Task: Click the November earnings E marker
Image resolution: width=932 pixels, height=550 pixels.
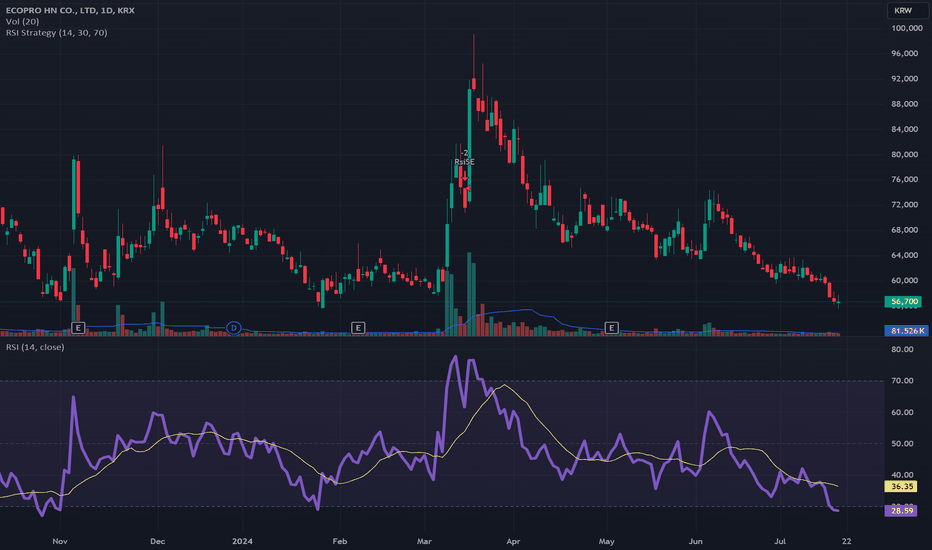Action: pos(78,328)
